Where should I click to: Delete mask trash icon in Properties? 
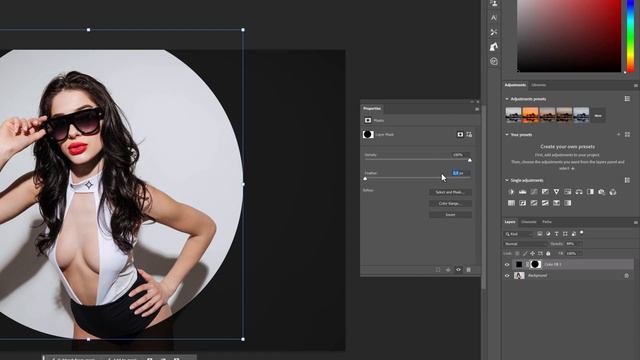coord(469,270)
